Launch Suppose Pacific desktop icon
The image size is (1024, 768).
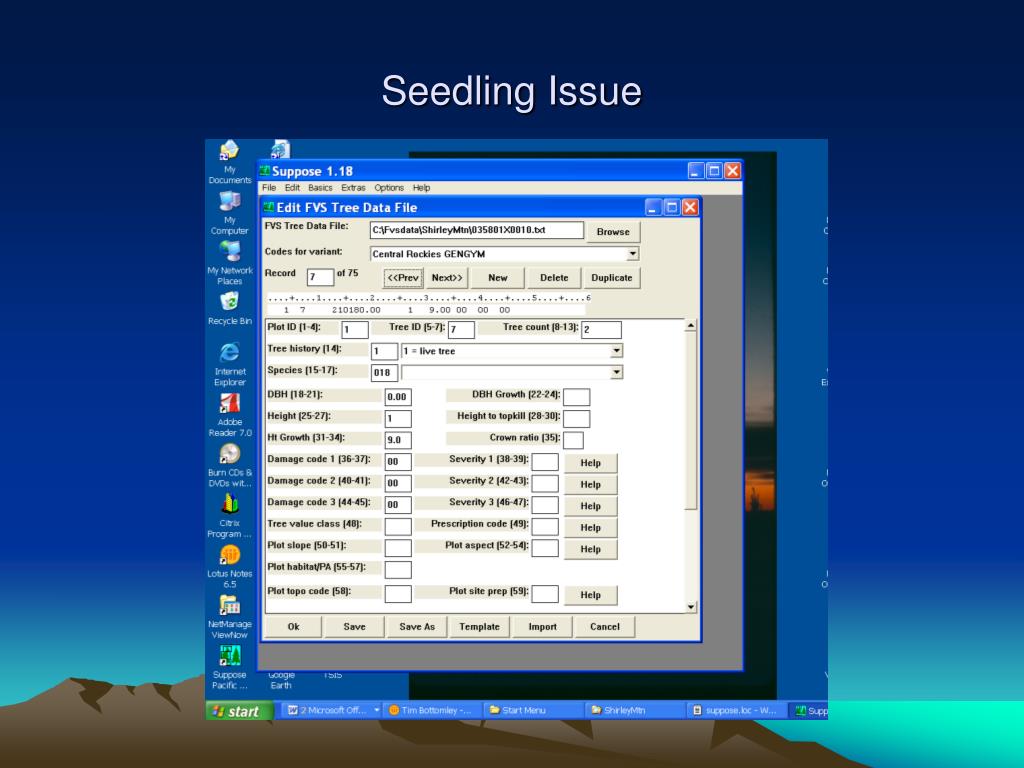229,667
